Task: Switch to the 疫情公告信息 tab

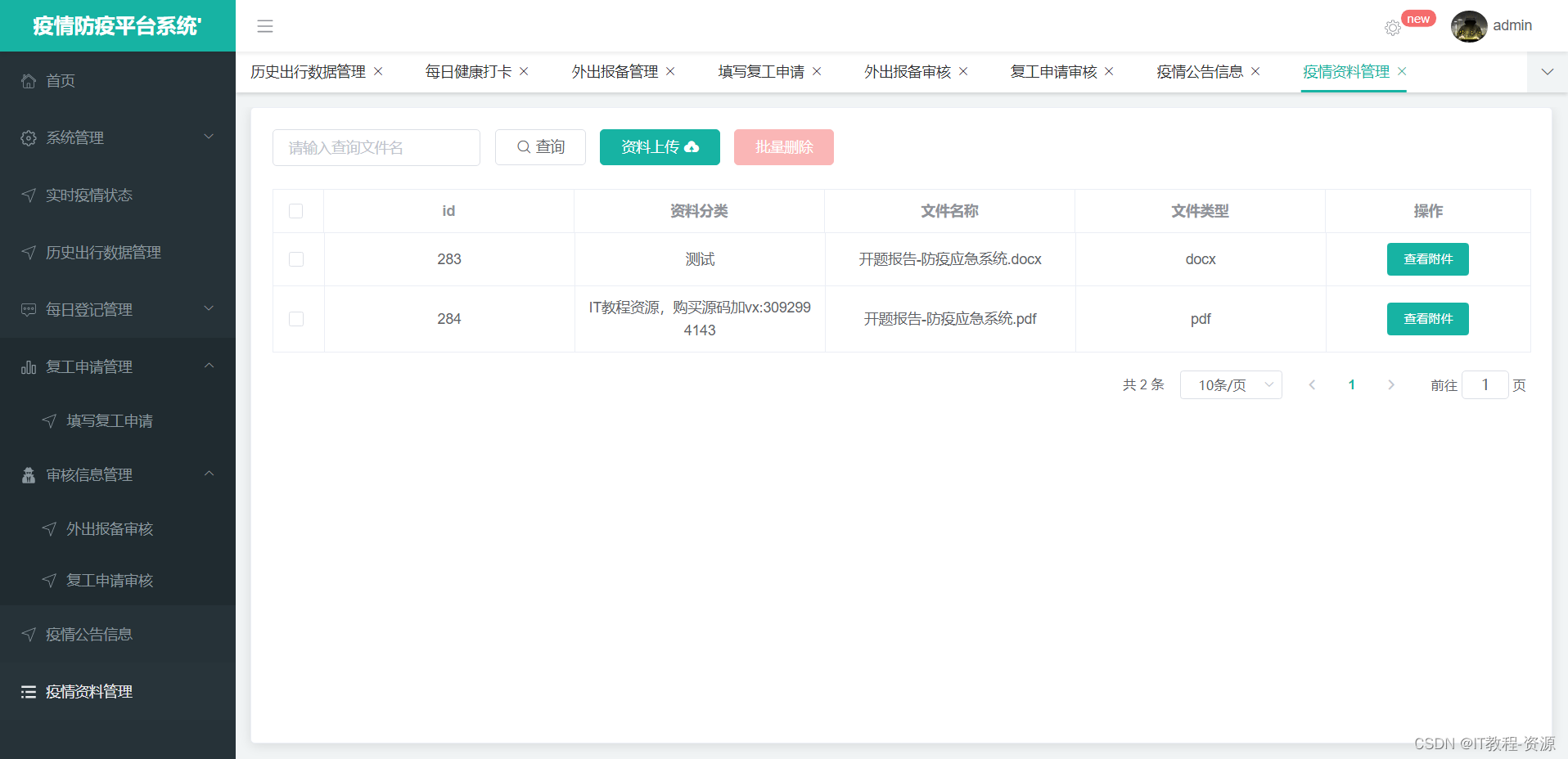Action: tap(1201, 71)
